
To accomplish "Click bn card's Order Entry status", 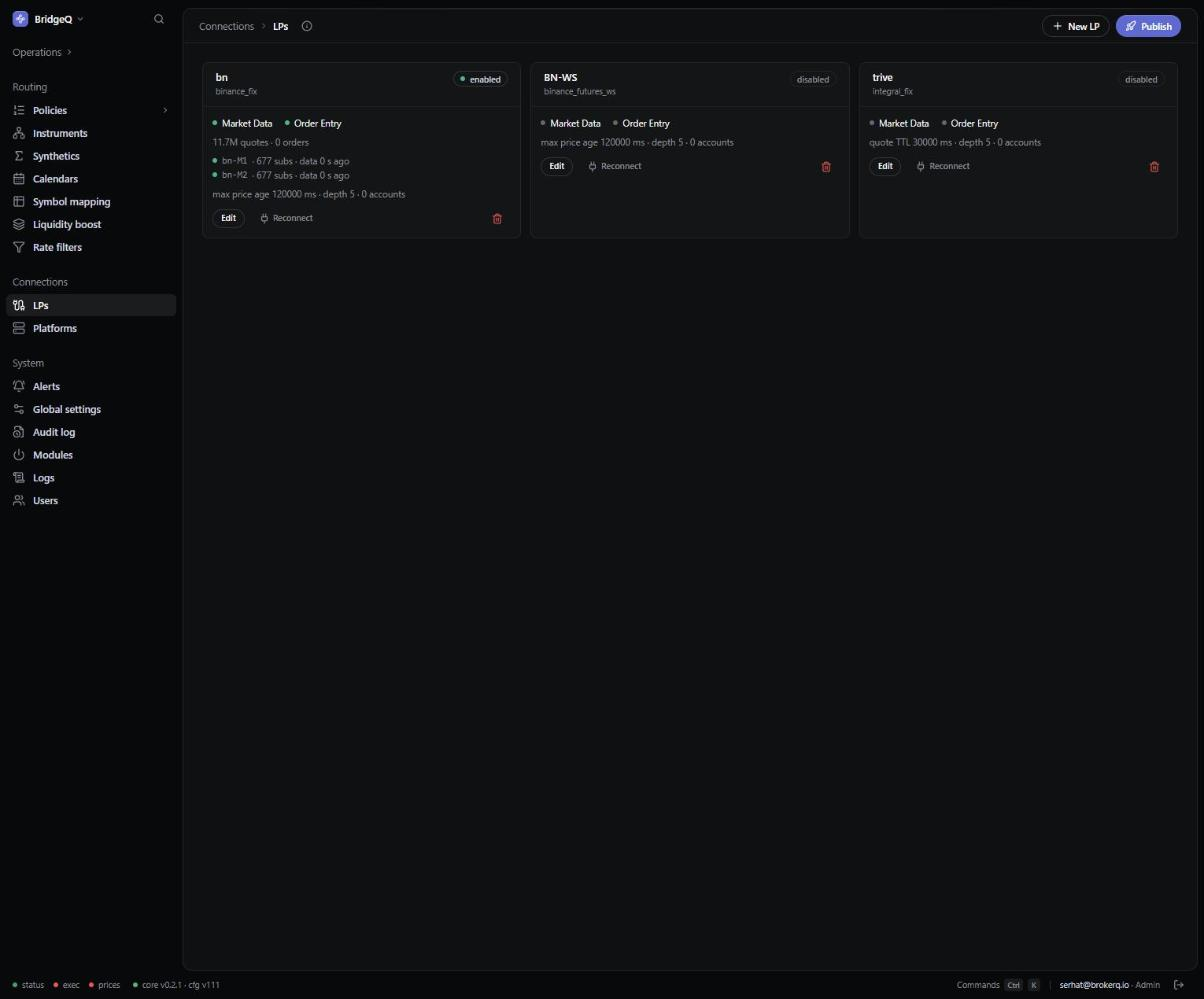I will click(x=313, y=123).
